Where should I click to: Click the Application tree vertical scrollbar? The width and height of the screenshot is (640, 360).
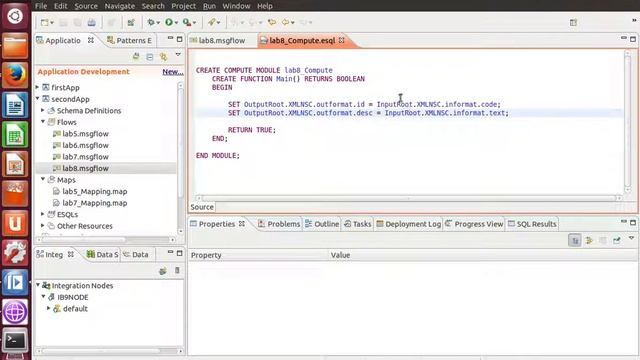tap(181, 158)
